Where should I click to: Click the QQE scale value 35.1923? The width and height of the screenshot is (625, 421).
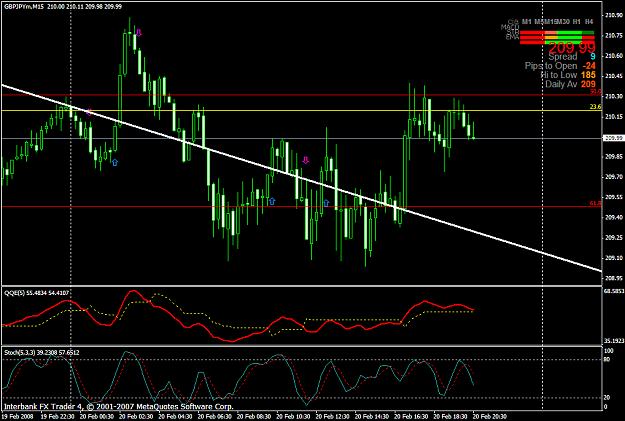[x=614, y=341]
